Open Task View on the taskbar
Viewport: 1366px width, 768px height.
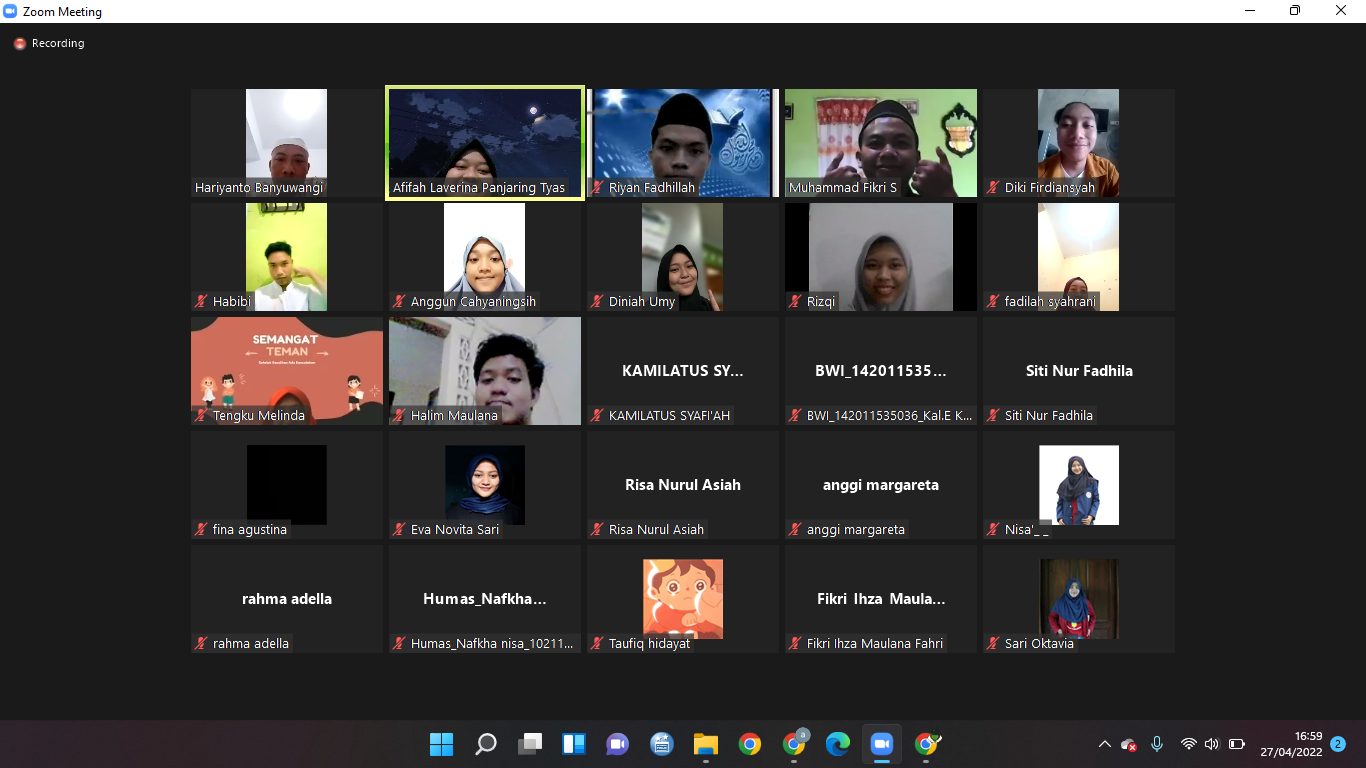pyautogui.click(x=530, y=744)
